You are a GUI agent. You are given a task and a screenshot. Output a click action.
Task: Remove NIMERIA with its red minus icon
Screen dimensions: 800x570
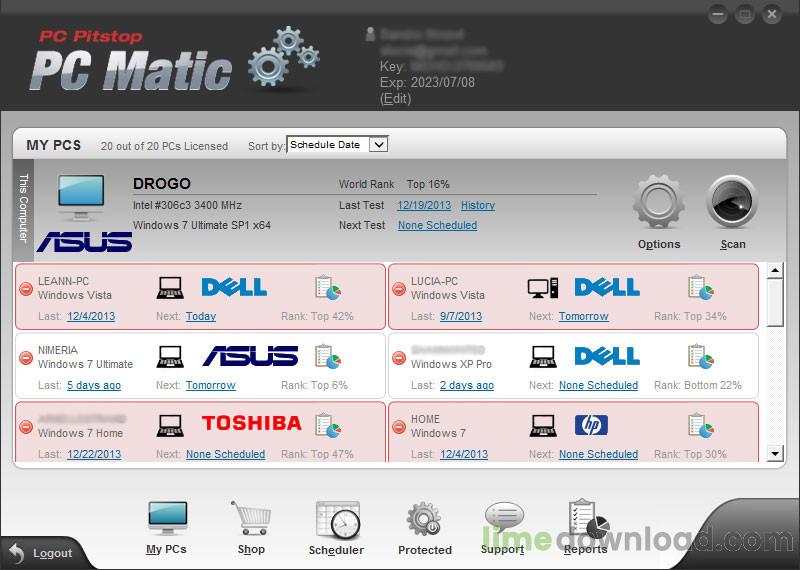(26, 358)
